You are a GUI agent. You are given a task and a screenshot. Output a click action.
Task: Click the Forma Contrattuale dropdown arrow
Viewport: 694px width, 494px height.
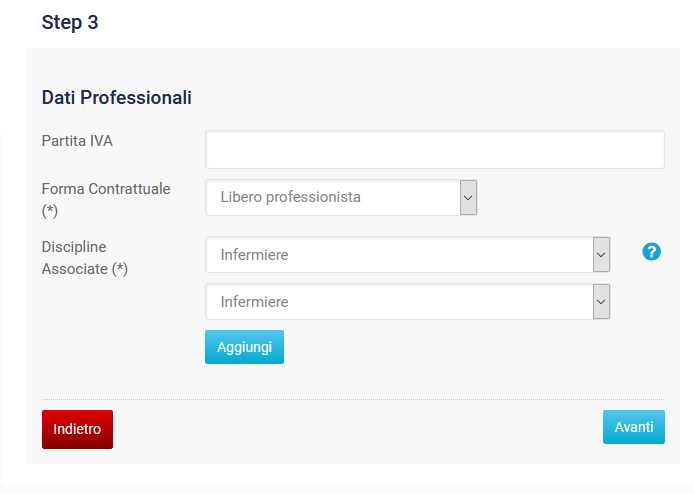click(468, 197)
